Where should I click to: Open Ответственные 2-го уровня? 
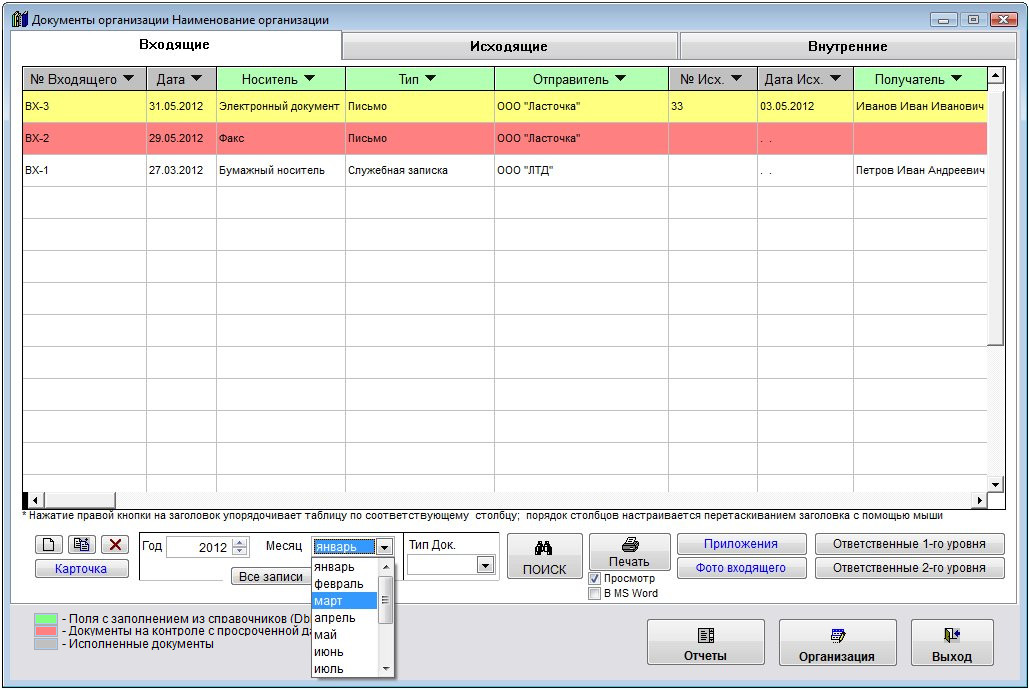point(910,568)
